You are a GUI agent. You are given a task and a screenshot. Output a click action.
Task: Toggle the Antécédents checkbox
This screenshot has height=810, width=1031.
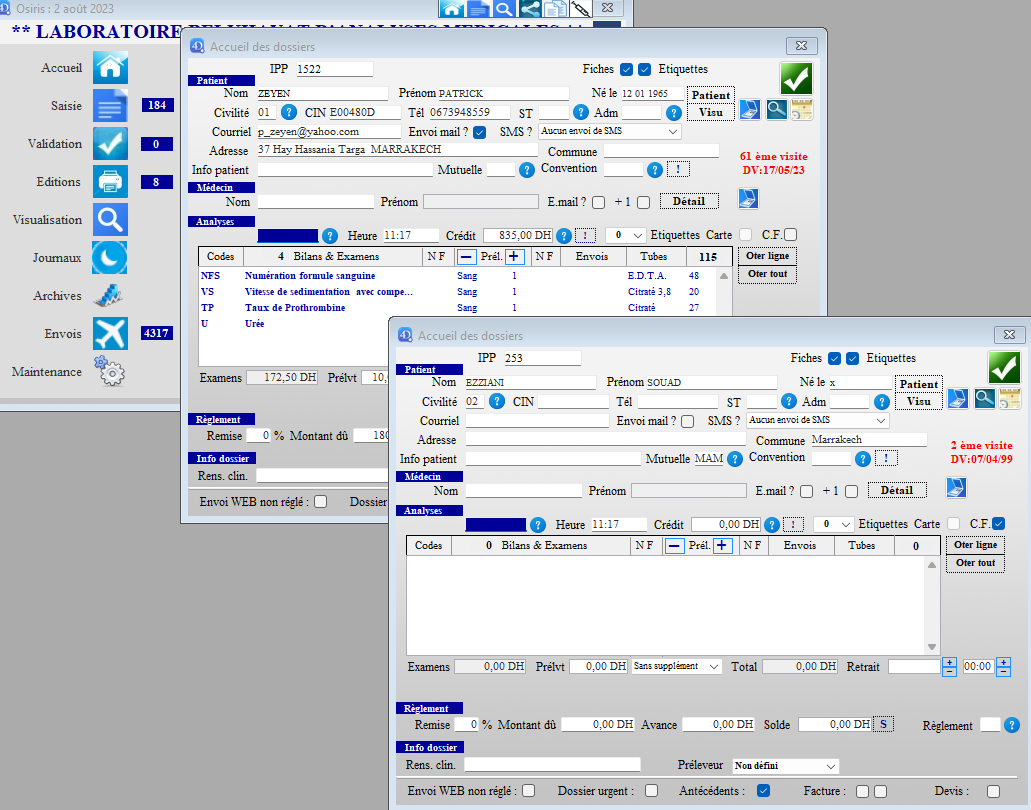pos(764,790)
